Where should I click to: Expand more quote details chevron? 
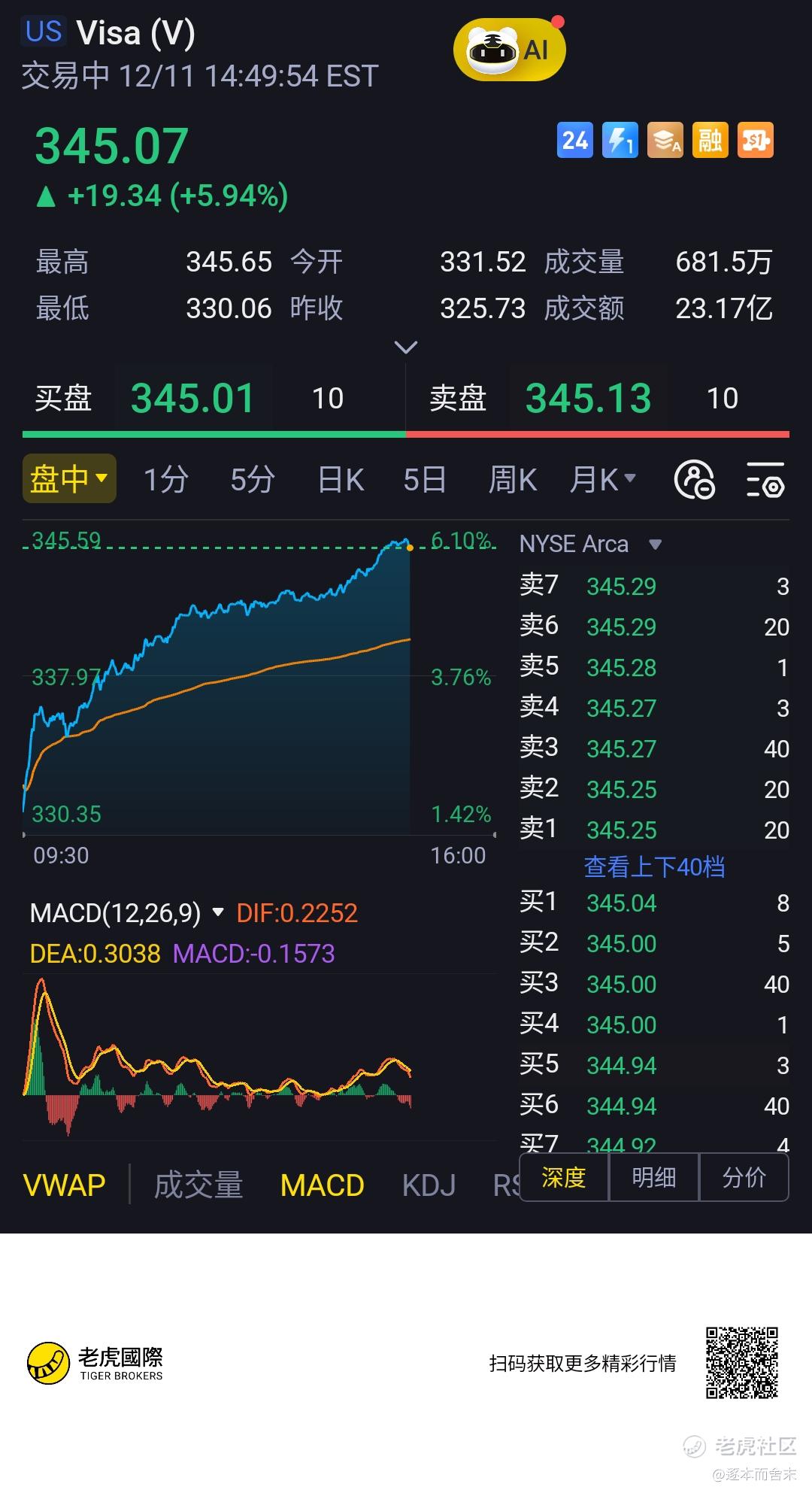pos(406,347)
